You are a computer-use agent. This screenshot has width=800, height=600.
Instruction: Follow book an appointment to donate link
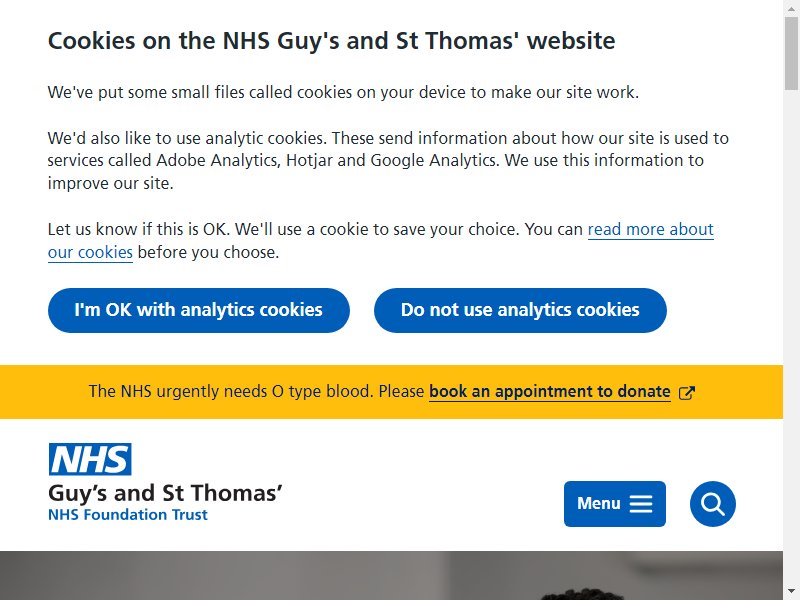[x=549, y=392]
